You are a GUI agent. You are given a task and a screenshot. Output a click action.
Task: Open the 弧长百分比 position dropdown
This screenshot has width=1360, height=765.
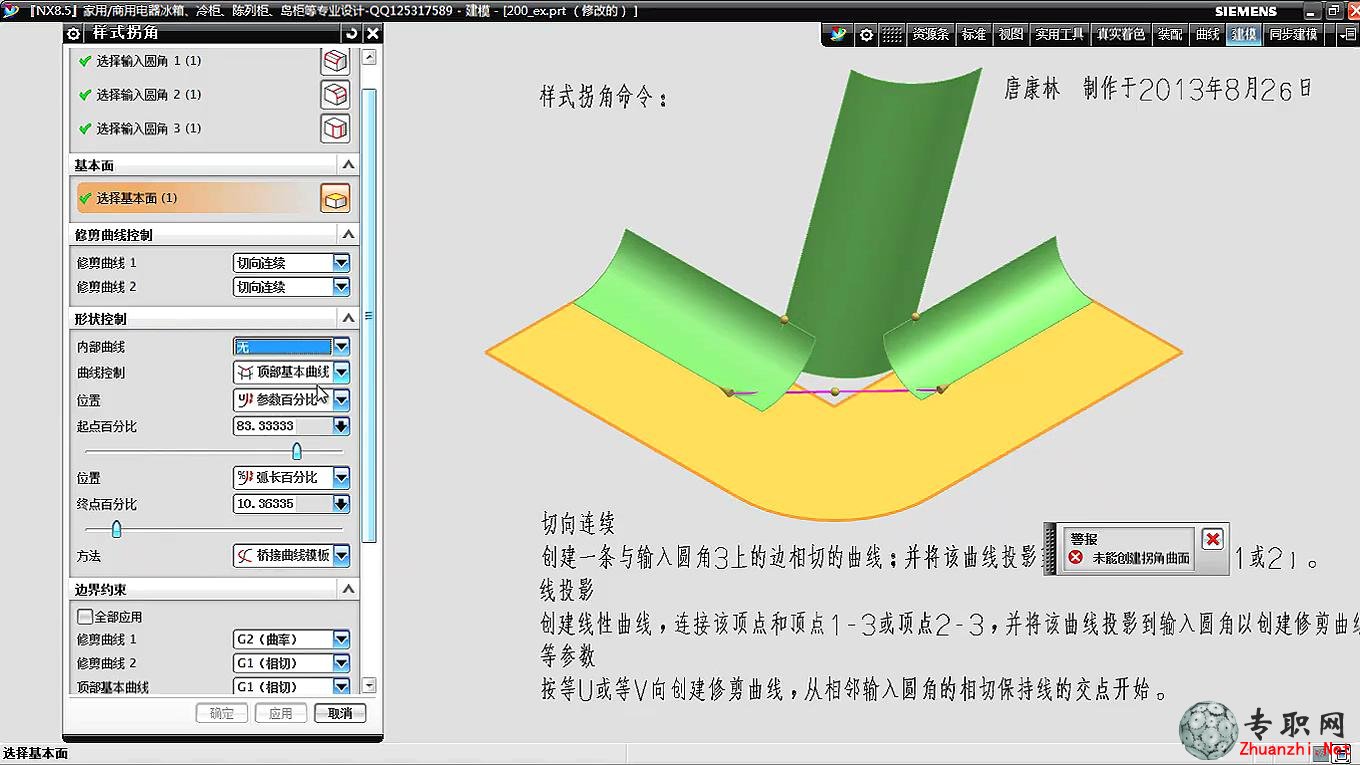pyautogui.click(x=291, y=477)
